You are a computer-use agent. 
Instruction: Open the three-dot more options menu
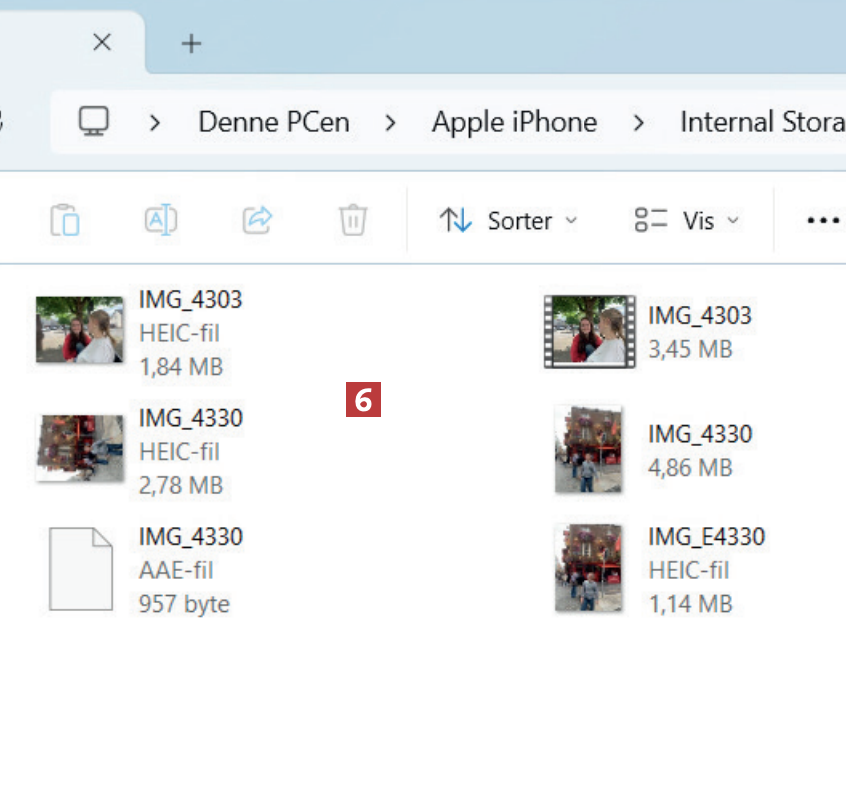pos(822,220)
